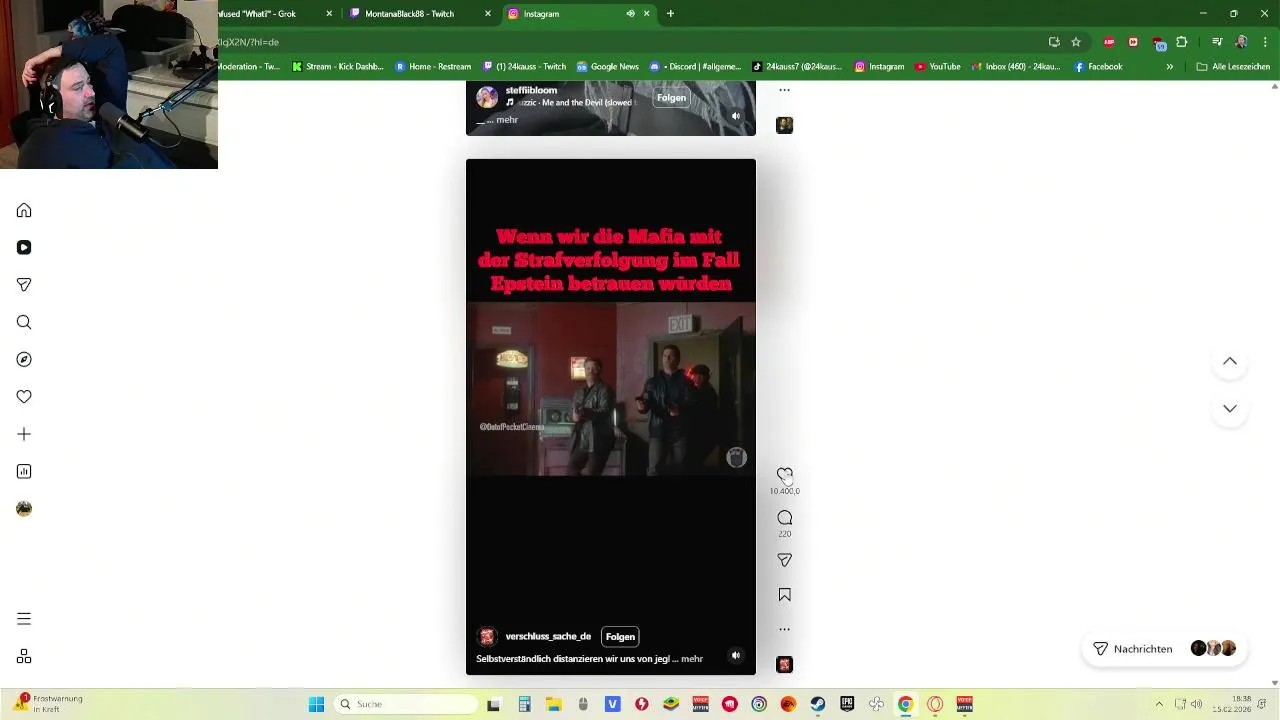This screenshot has width=1280, height=720.
Task: Open Reels in the Instagram sidebar
Action: coord(24,247)
